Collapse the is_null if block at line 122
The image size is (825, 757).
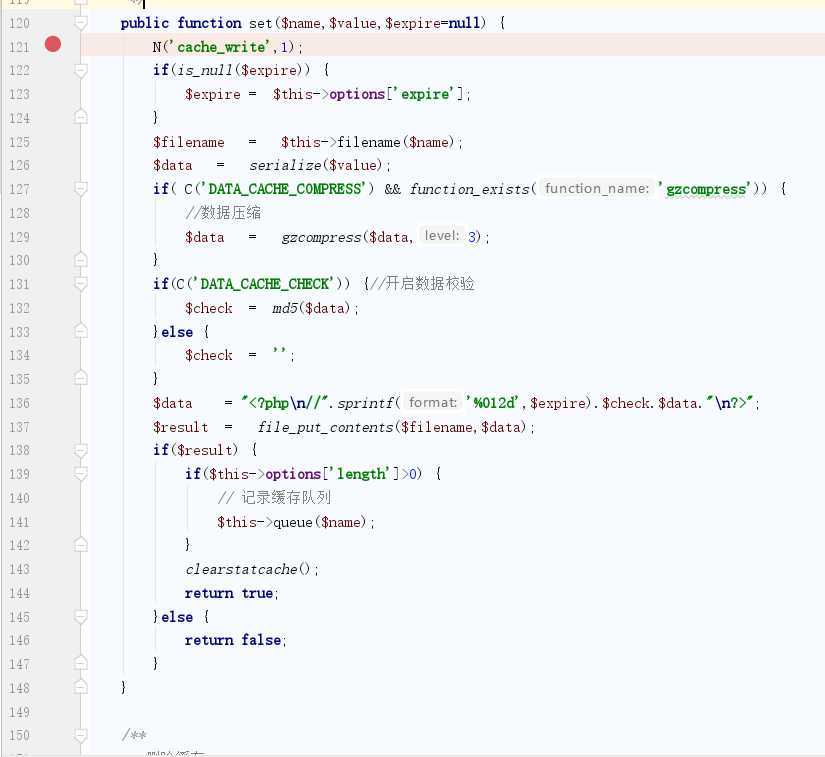pos(81,70)
